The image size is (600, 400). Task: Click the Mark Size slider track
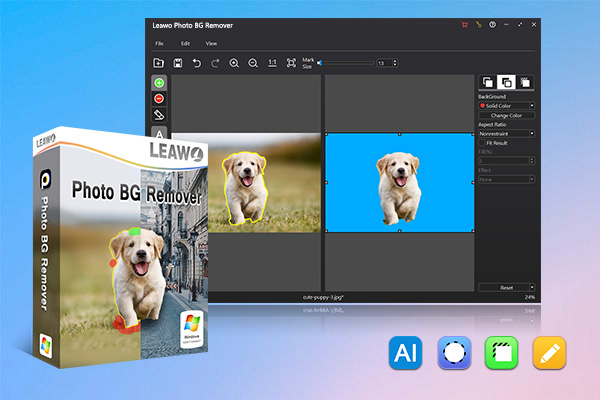tap(346, 63)
